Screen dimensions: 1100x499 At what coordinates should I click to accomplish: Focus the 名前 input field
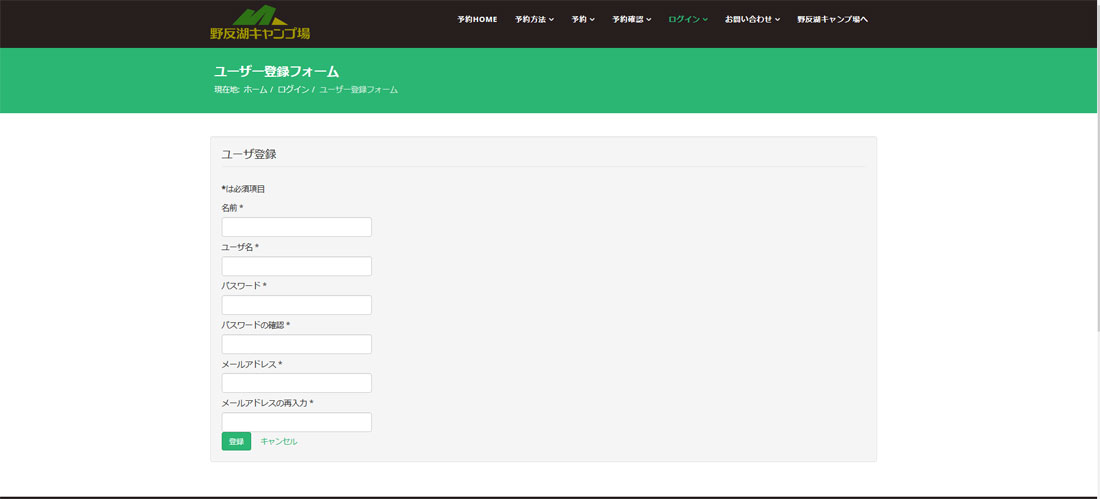296,227
